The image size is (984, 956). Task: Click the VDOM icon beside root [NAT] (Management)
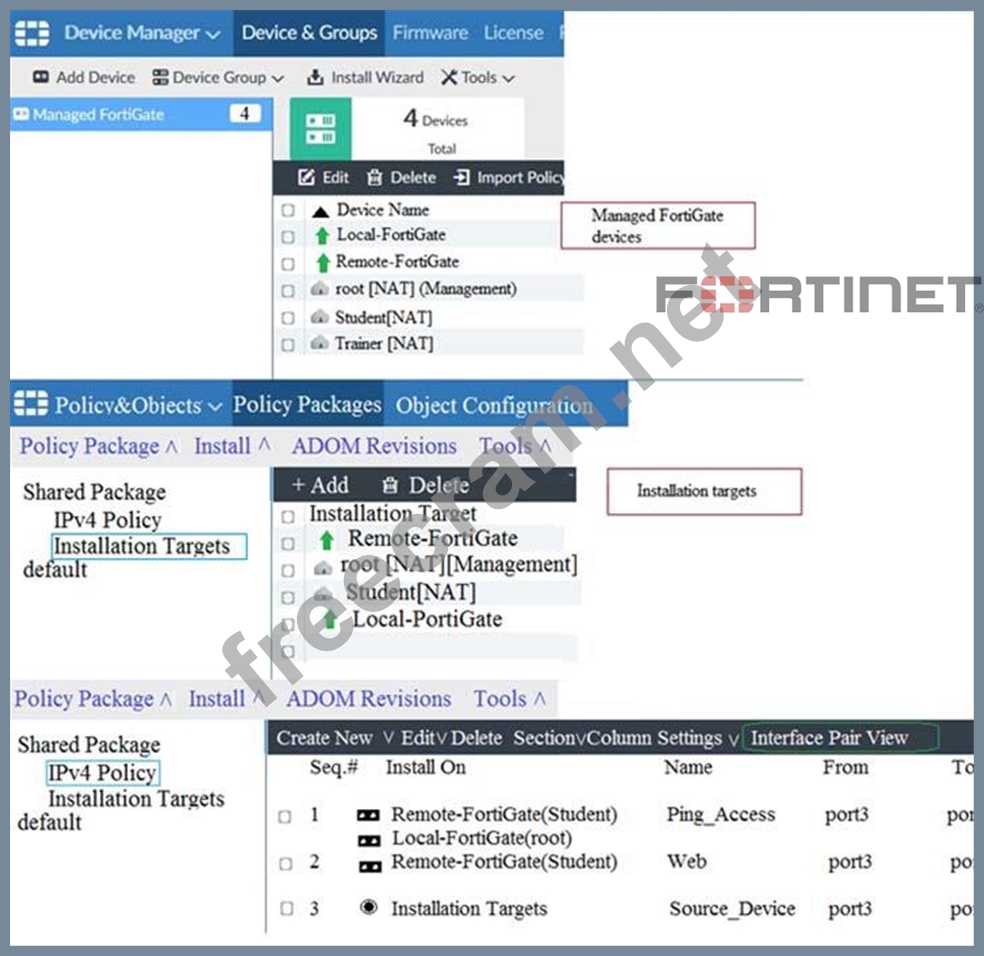(319, 289)
